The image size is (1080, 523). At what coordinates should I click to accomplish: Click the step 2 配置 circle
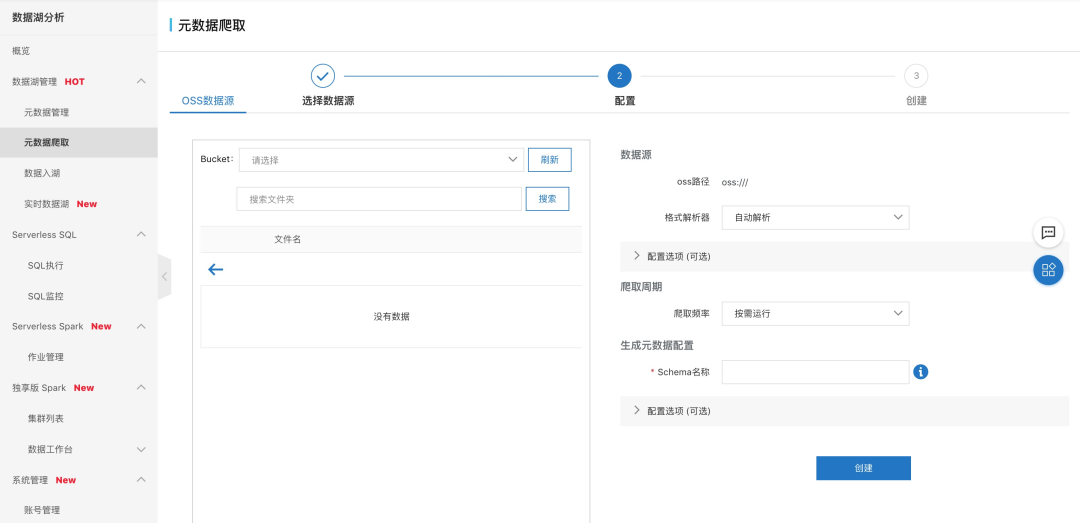(x=619, y=76)
